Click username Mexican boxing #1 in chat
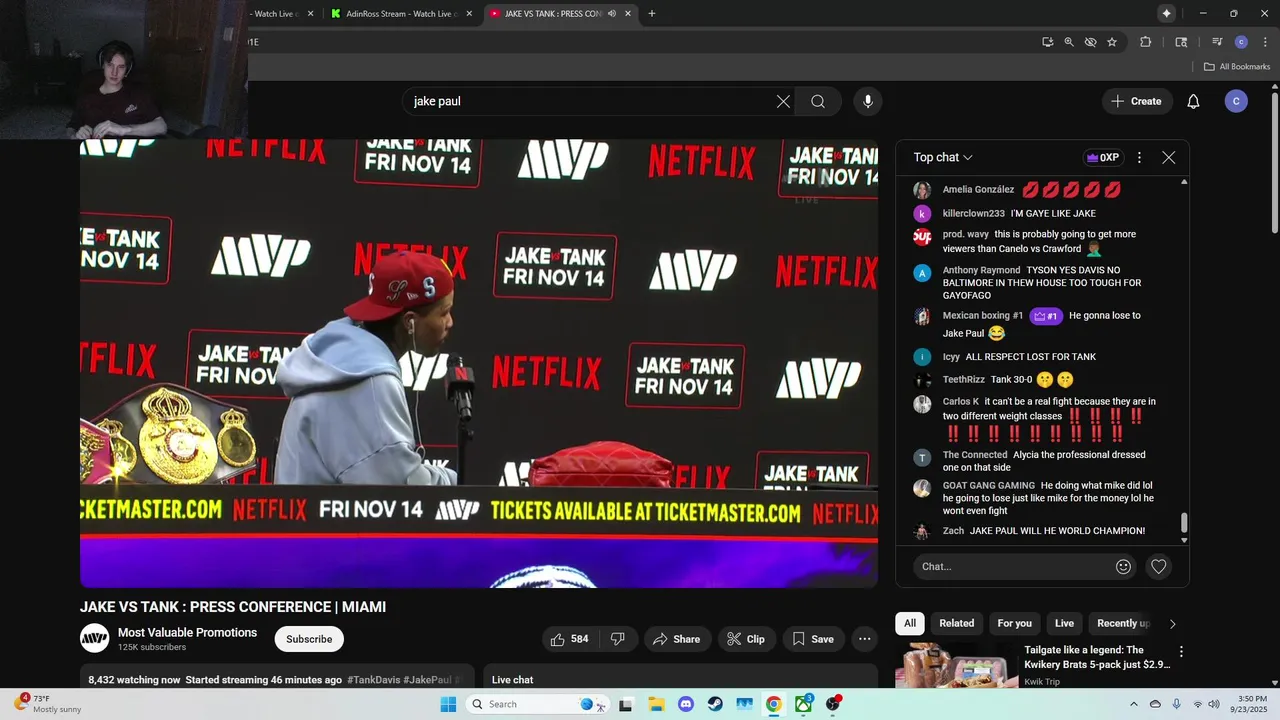Viewport: 1280px width, 720px height. point(982,316)
